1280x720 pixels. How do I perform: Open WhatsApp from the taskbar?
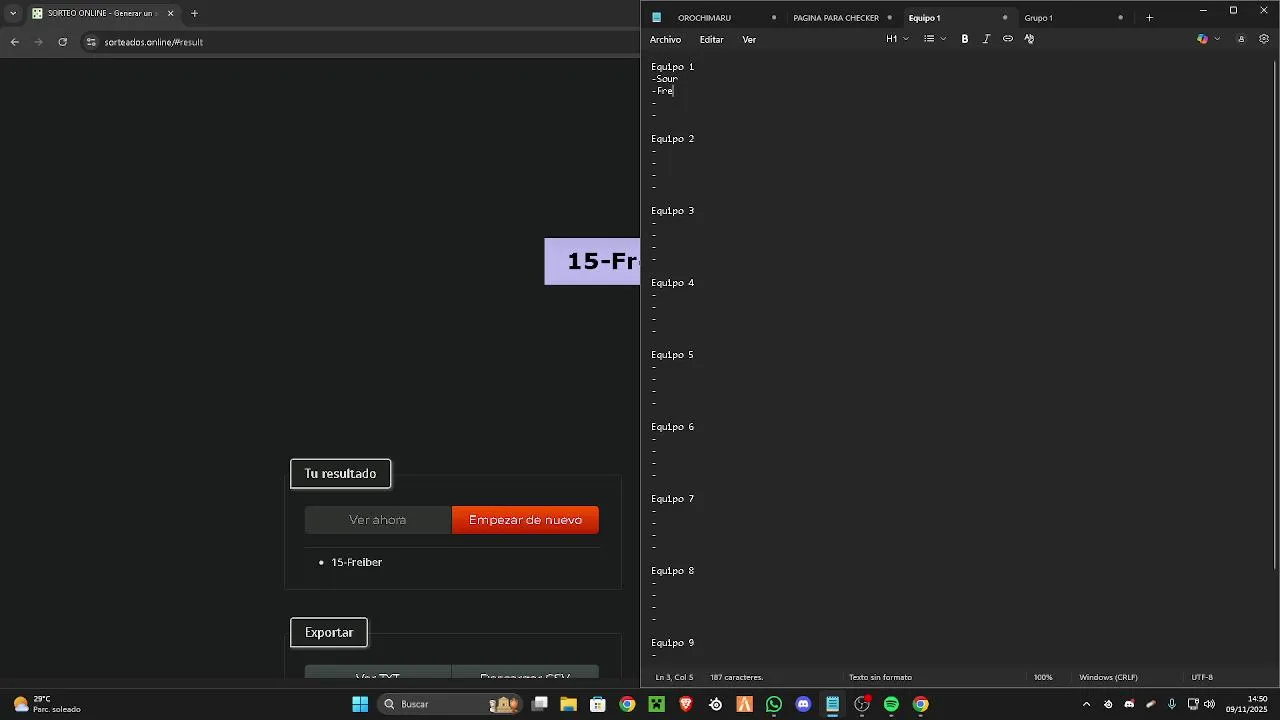pos(774,704)
